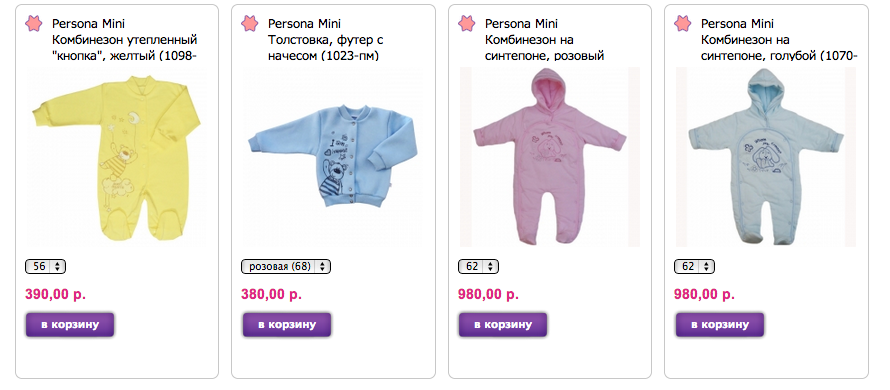
Task: Open the pink hooded jumpsuit image
Action: tap(549, 157)
